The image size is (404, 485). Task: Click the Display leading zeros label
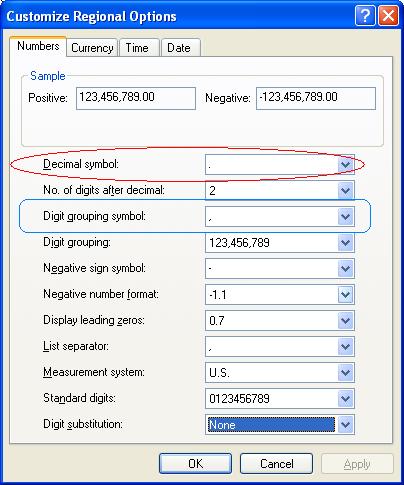click(x=94, y=320)
